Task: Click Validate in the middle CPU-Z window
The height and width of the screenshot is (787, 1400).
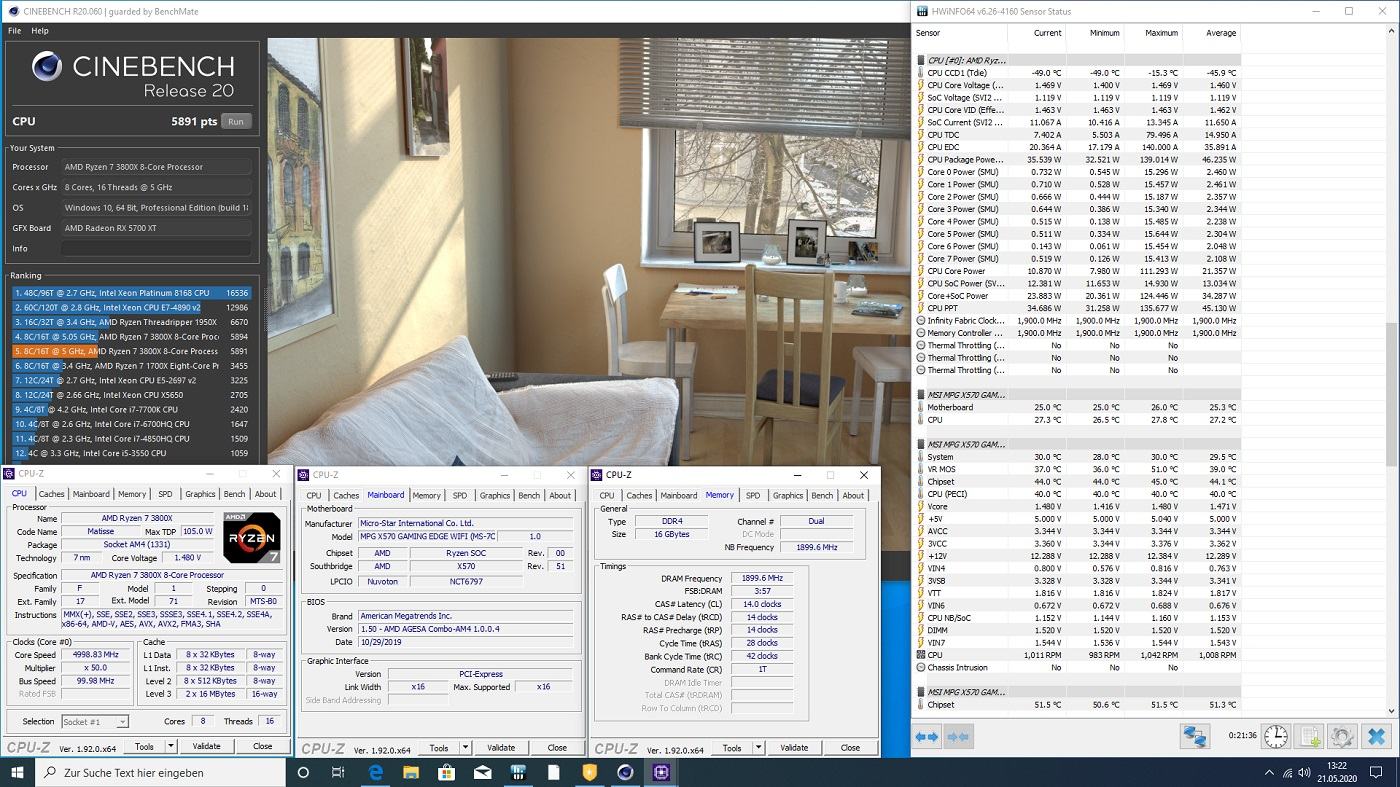Action: (x=501, y=748)
